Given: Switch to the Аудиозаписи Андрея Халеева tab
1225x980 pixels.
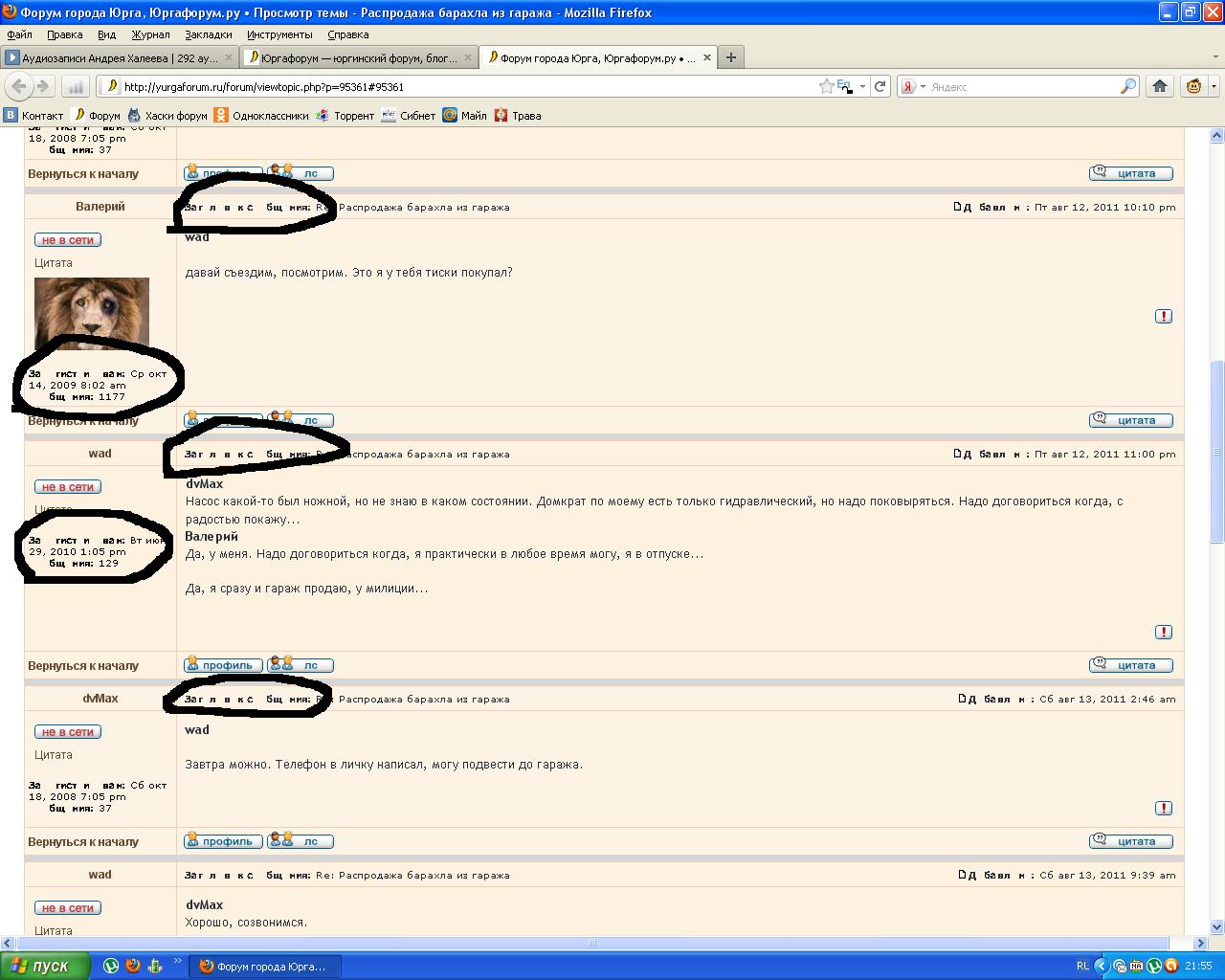Looking at the screenshot, I should [x=120, y=57].
